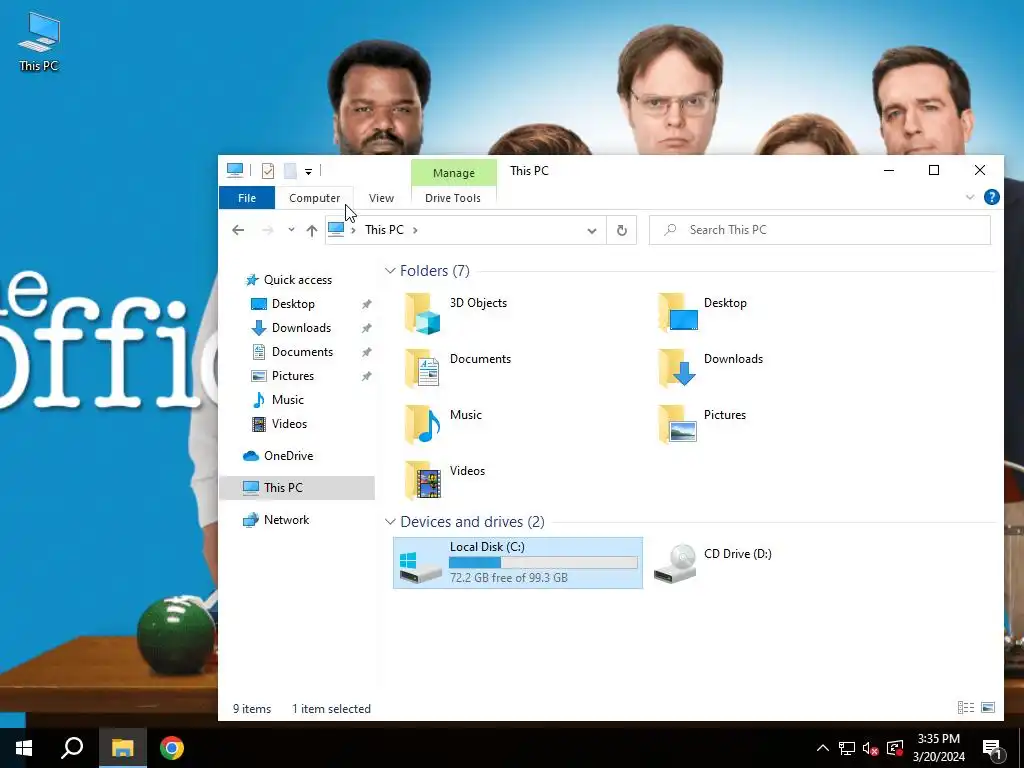Select the CD Drive (D:) icon
1024x768 pixels.
click(x=675, y=564)
